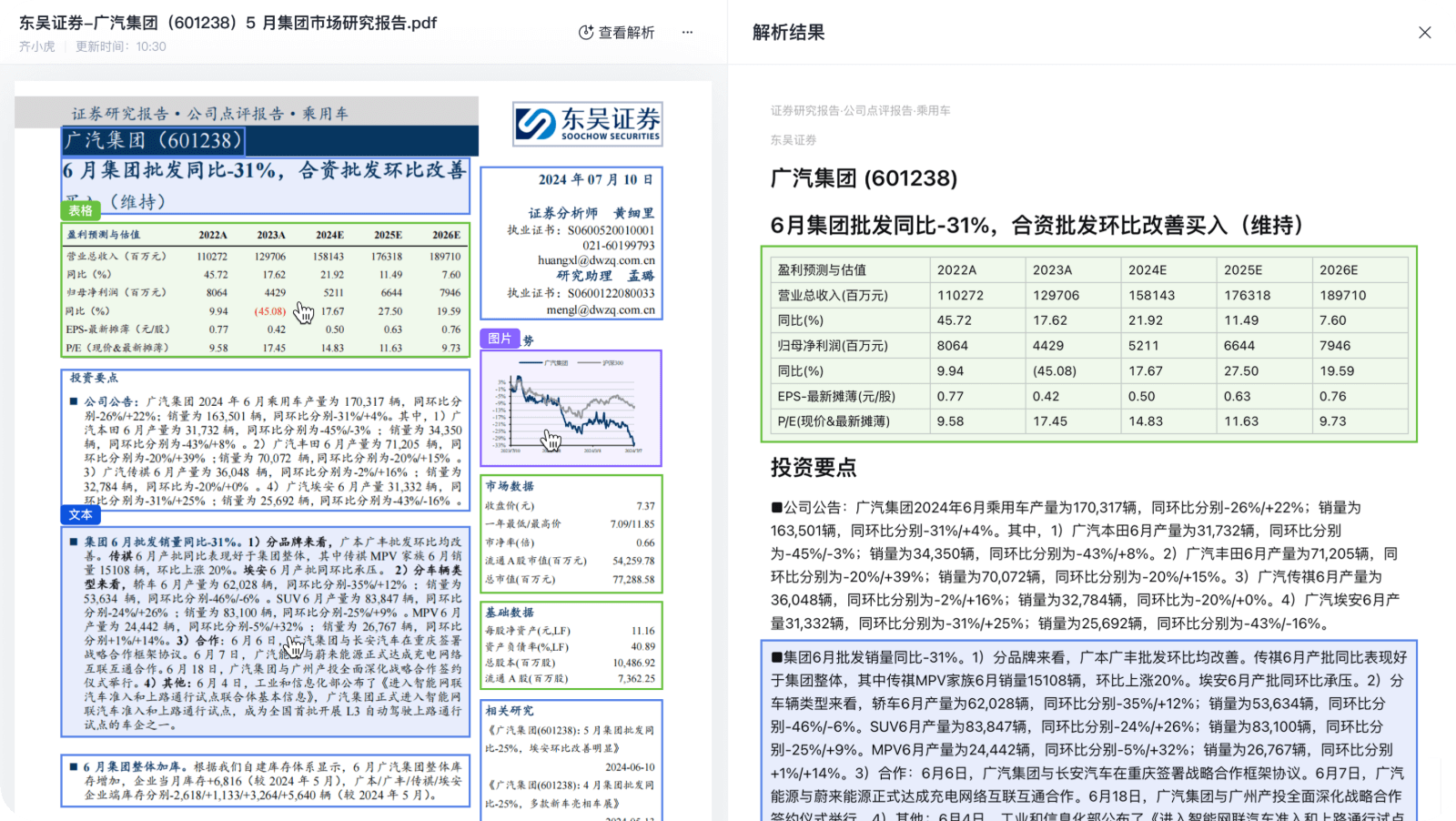
Task: Click the mengl@dwzq.com.cn email address
Action: (x=600, y=309)
